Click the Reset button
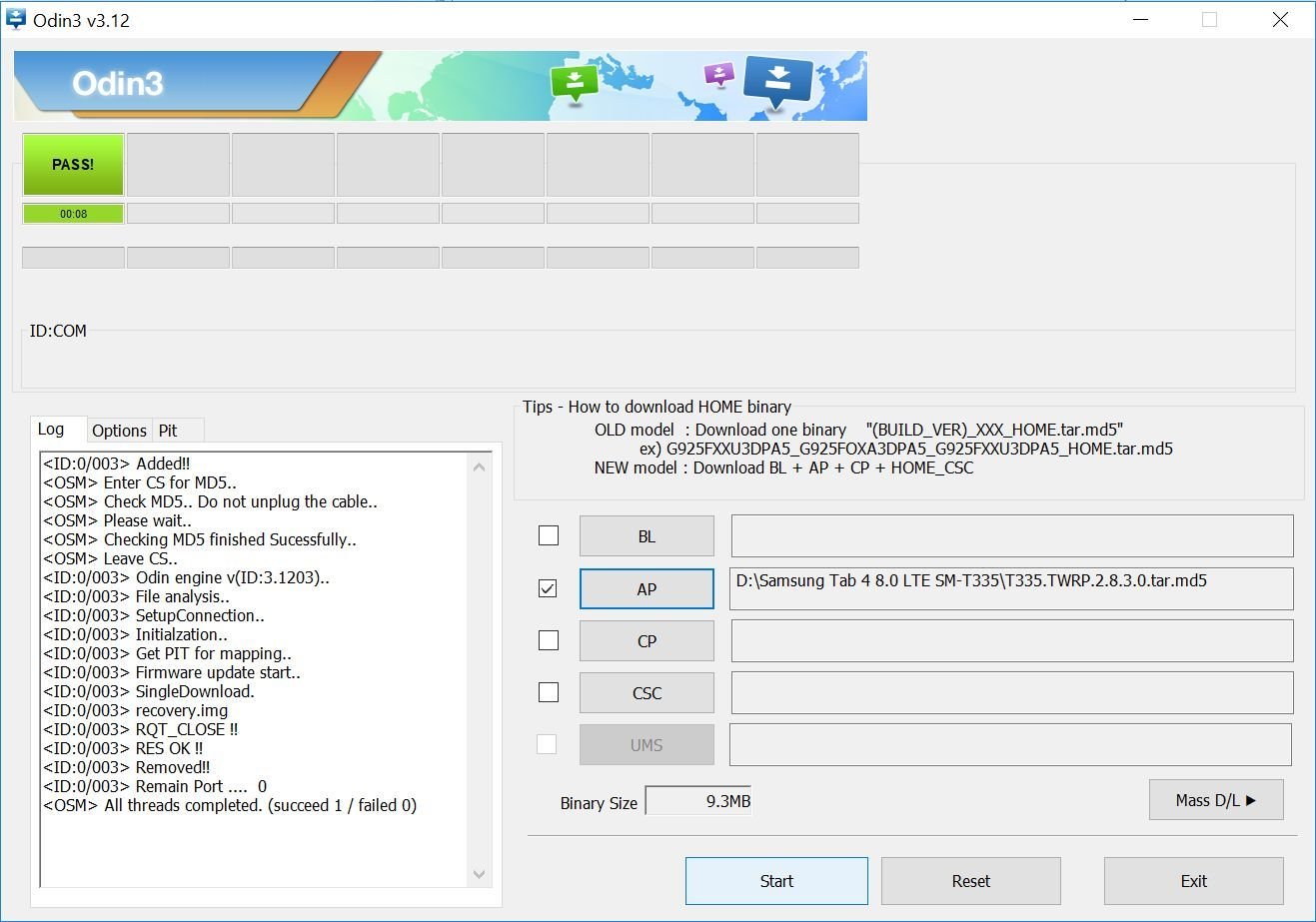The width and height of the screenshot is (1316, 922). [x=970, y=881]
